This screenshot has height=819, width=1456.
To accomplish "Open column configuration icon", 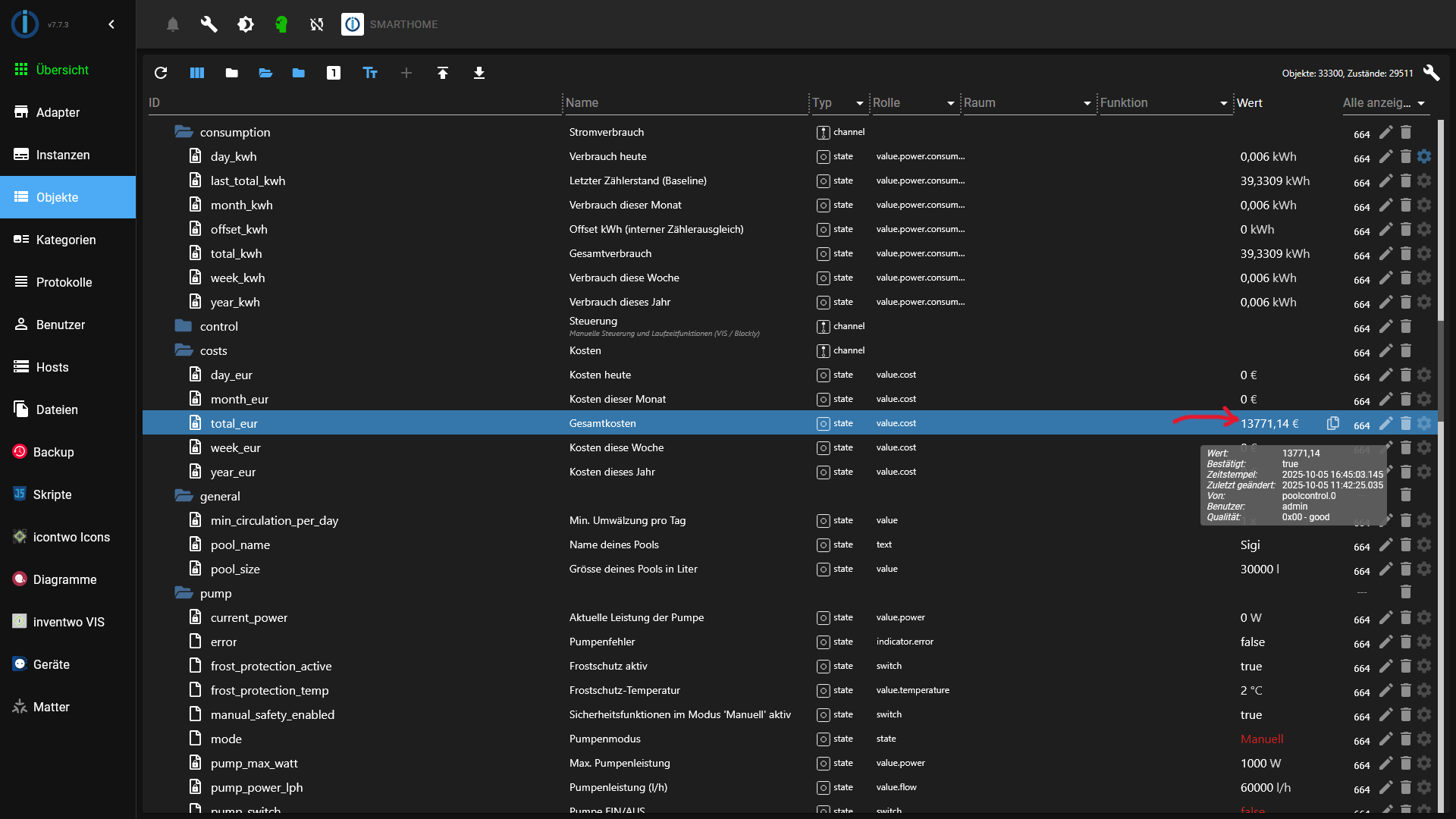I will [197, 73].
